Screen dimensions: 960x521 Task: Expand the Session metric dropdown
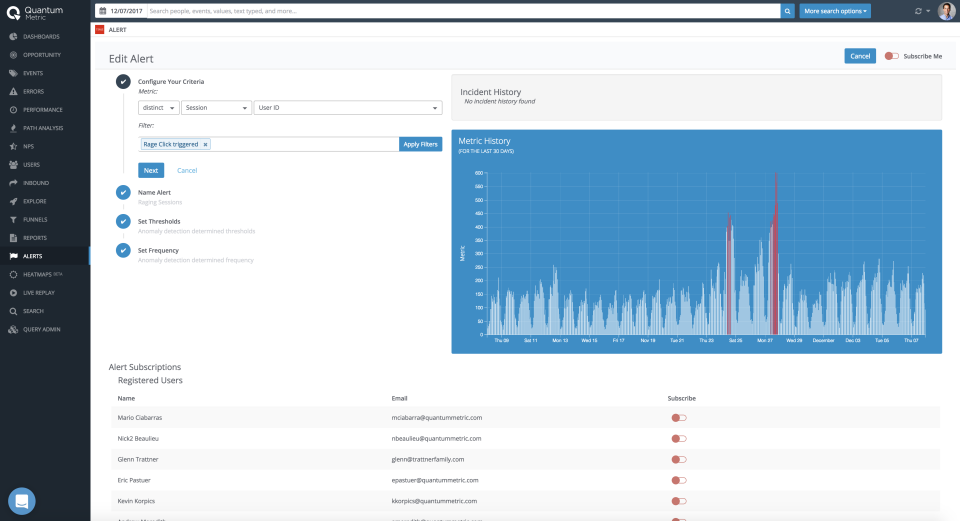coord(217,108)
